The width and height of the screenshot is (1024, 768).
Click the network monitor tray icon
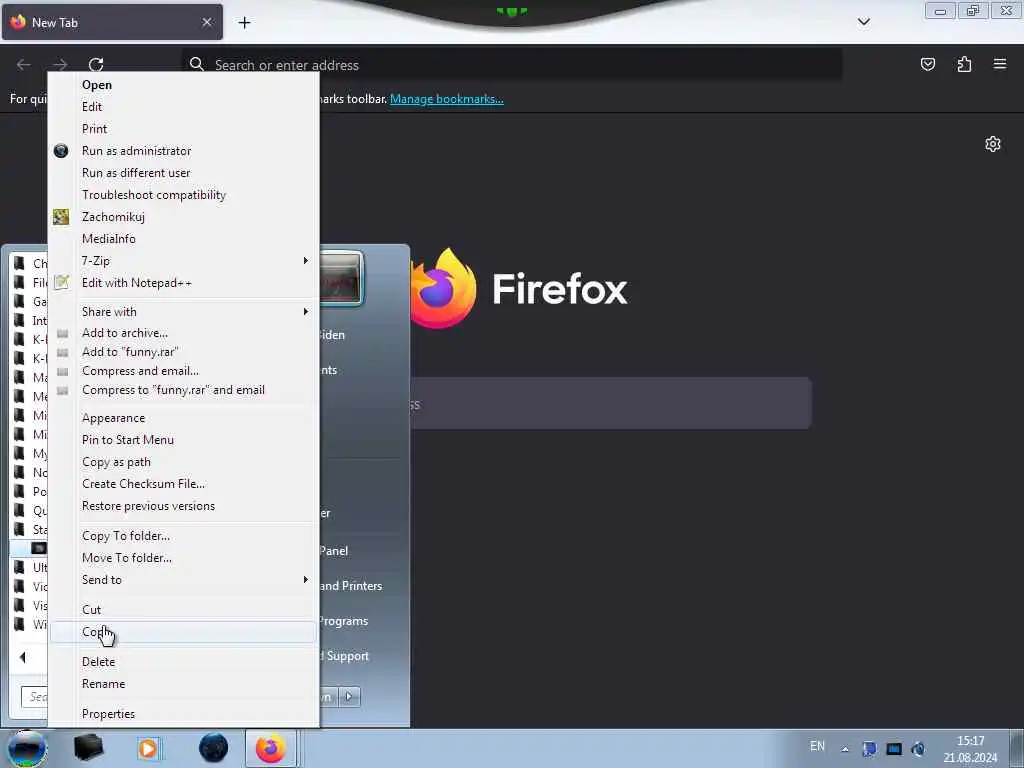pos(894,749)
